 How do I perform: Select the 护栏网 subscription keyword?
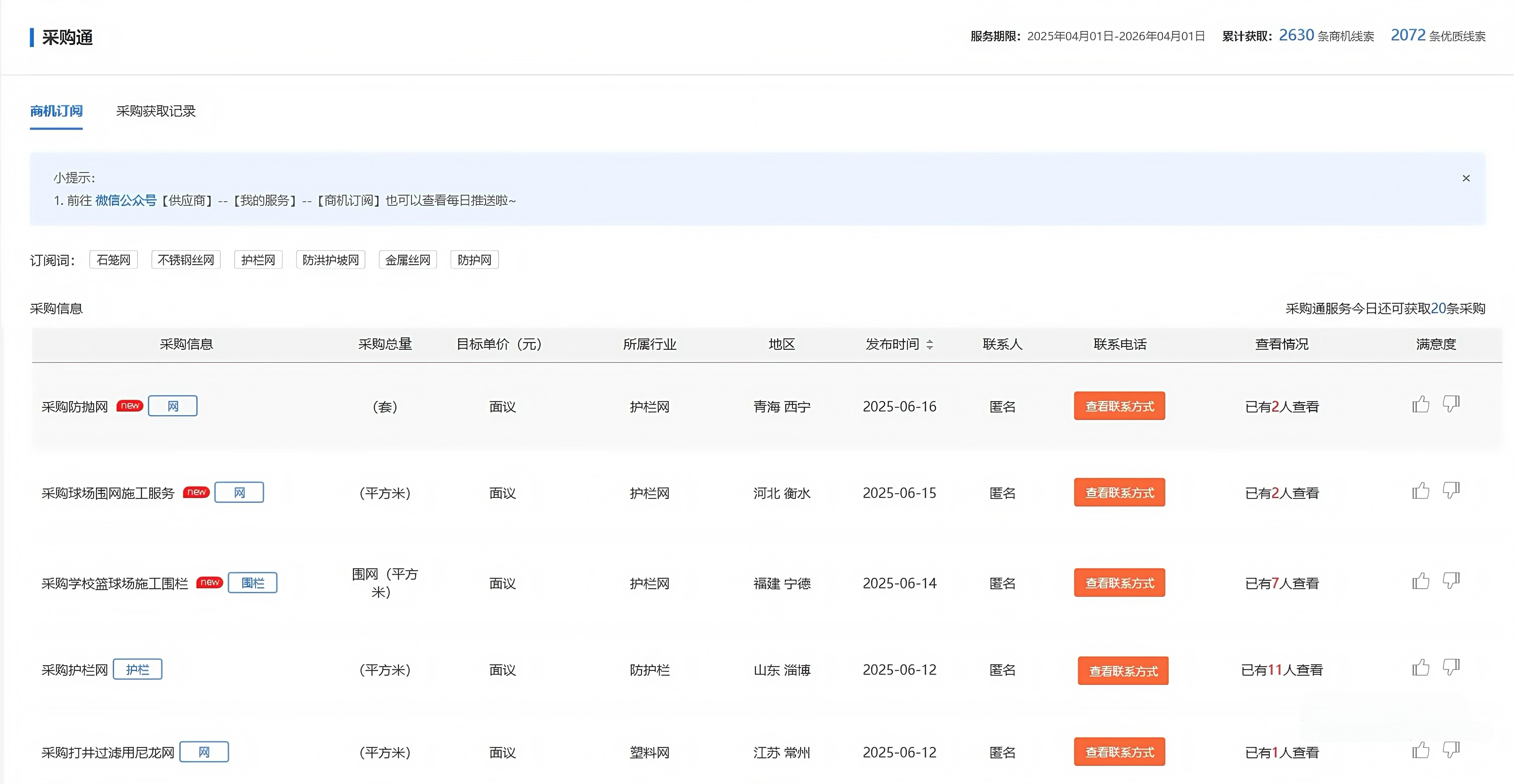point(258,260)
